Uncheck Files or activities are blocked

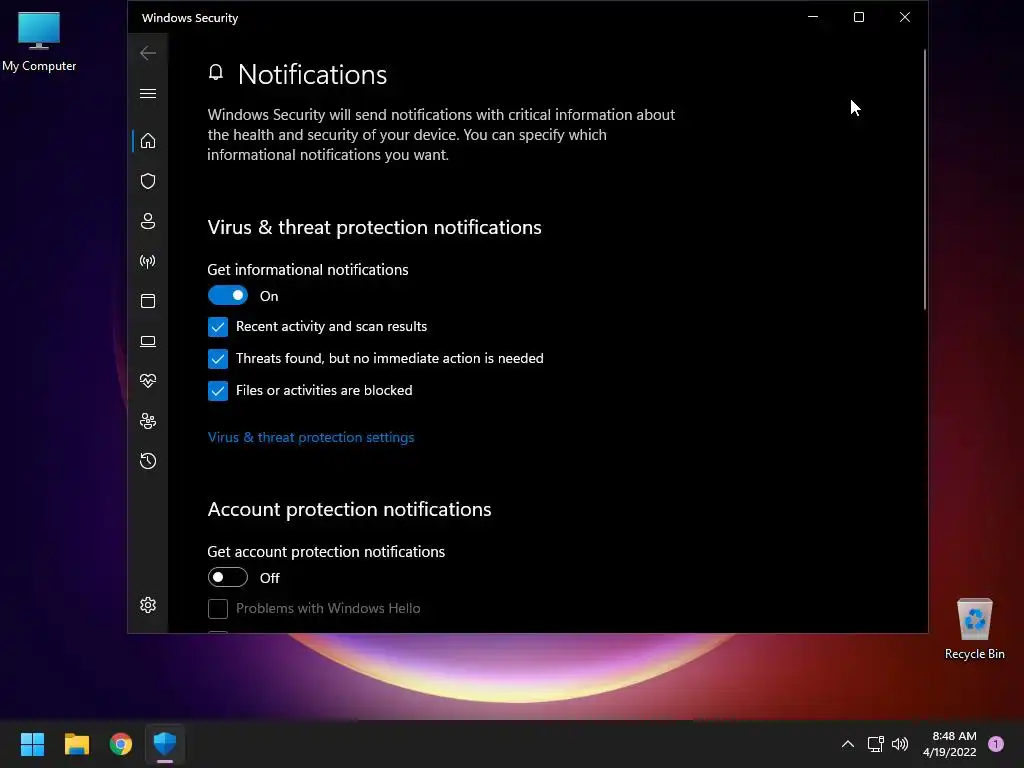217,391
